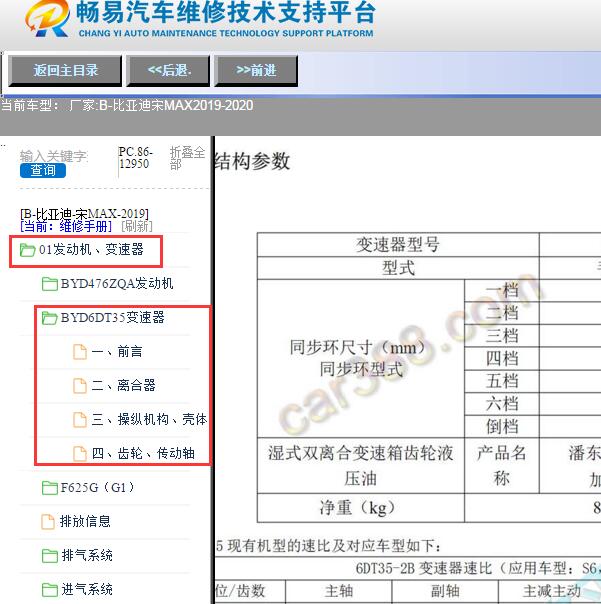Screen dimensions: 601x604
Task: Click the 变速器型号 table cell
Action: point(398,245)
